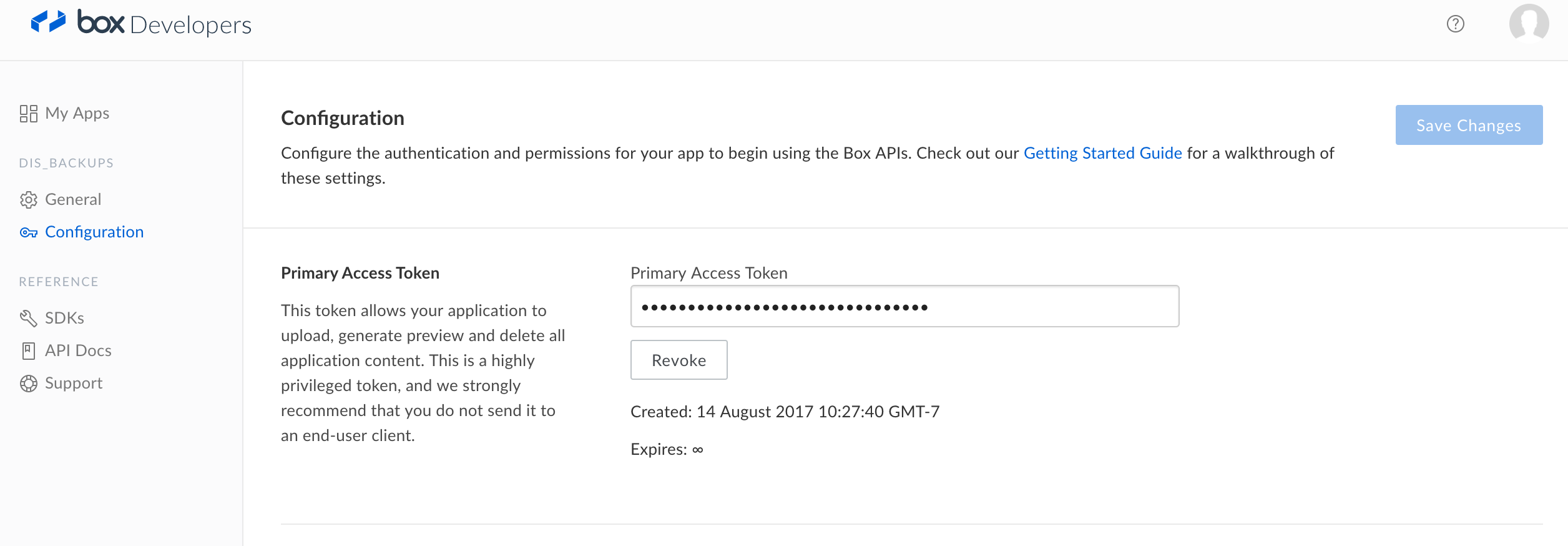Click the Configuration key icon

point(29,232)
